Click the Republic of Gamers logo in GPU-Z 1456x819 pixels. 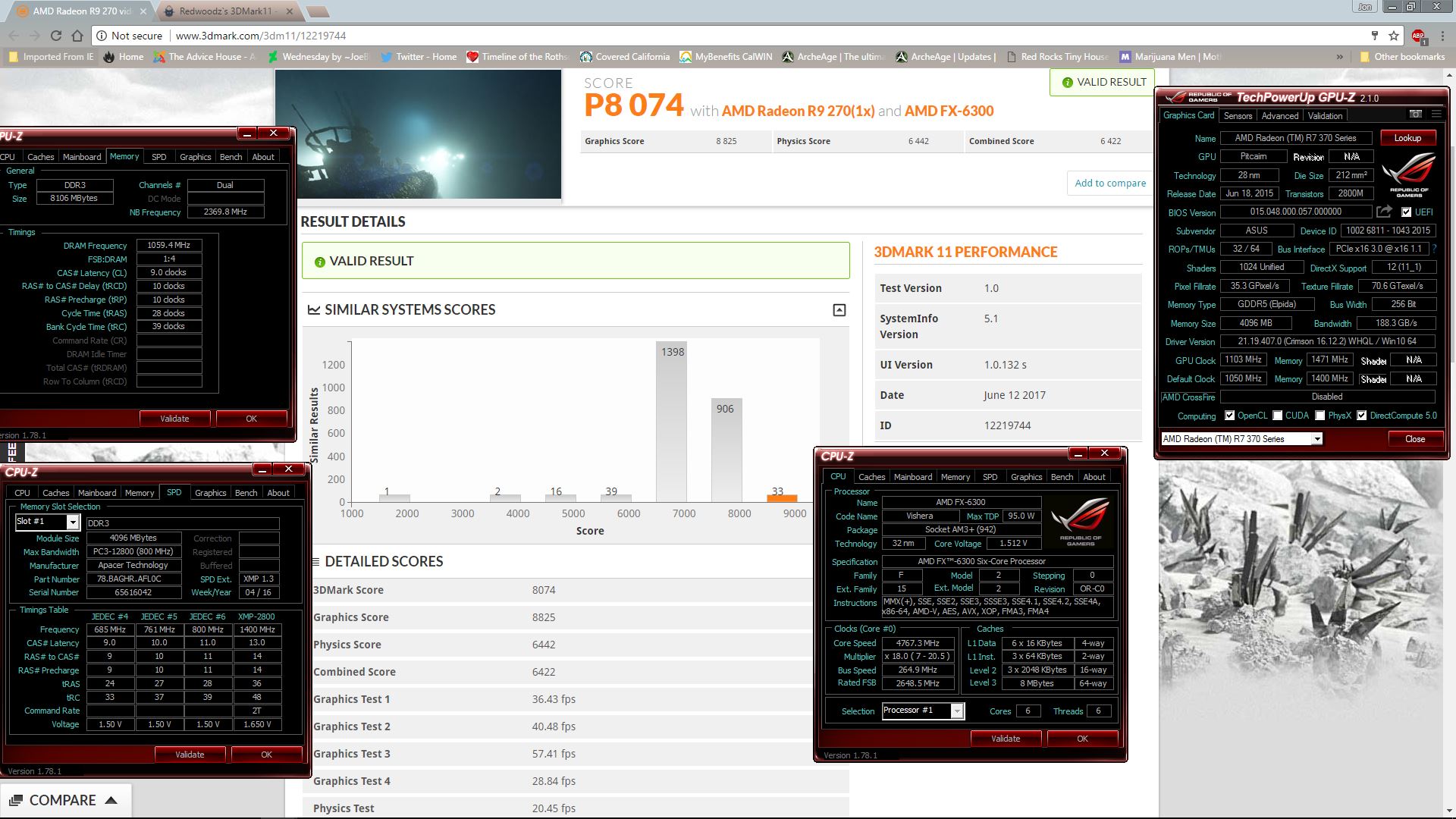point(1409,174)
